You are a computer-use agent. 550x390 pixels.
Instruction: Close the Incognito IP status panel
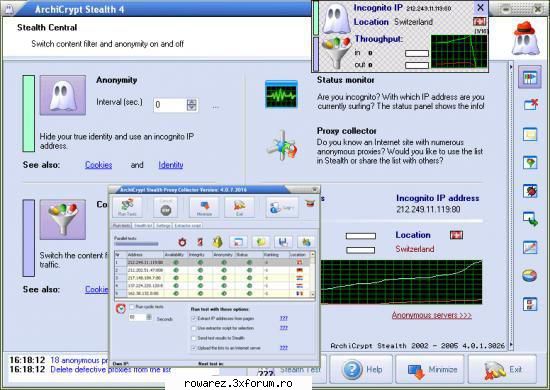481,7
